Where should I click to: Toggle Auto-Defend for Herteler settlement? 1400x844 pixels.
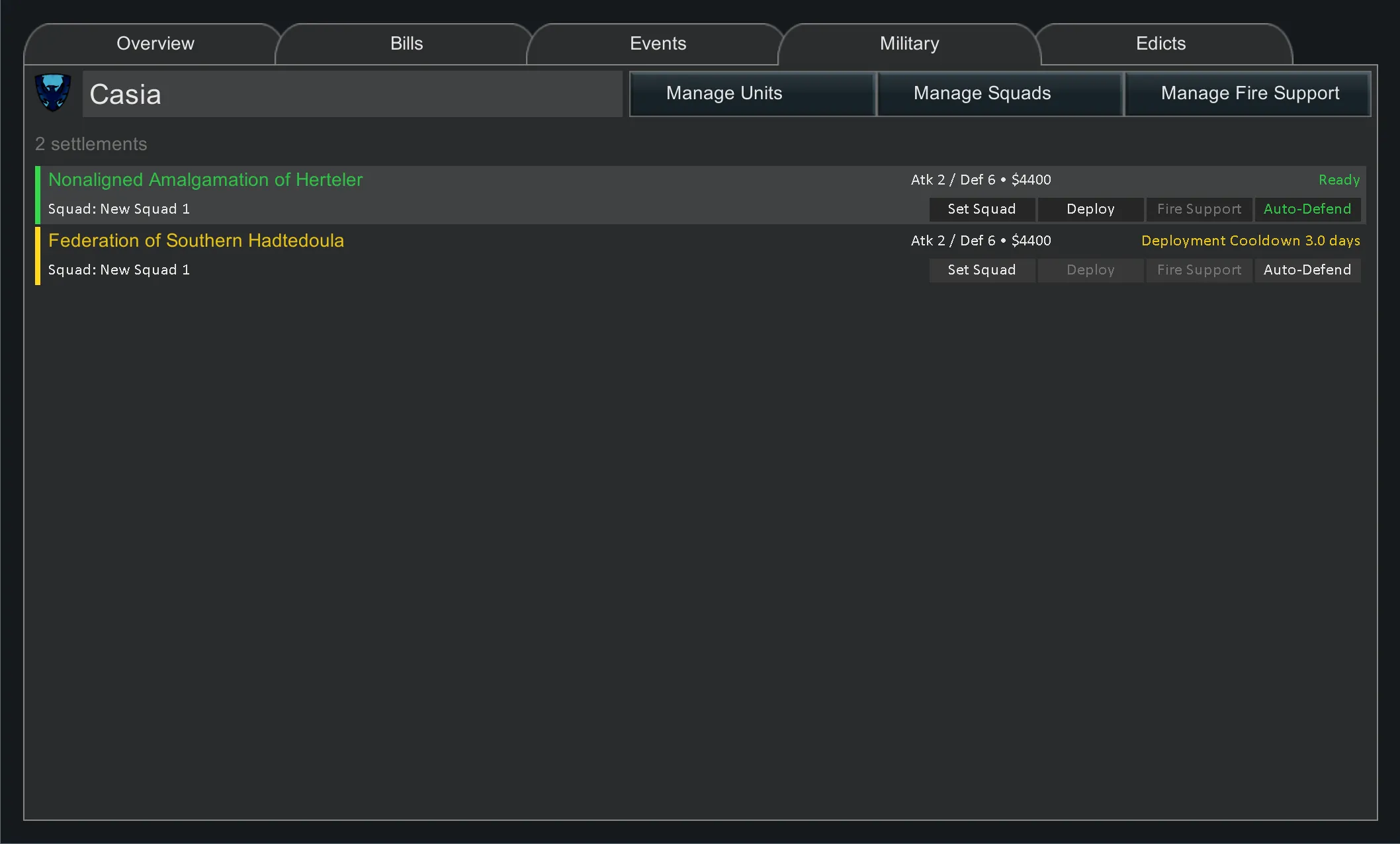tap(1307, 209)
